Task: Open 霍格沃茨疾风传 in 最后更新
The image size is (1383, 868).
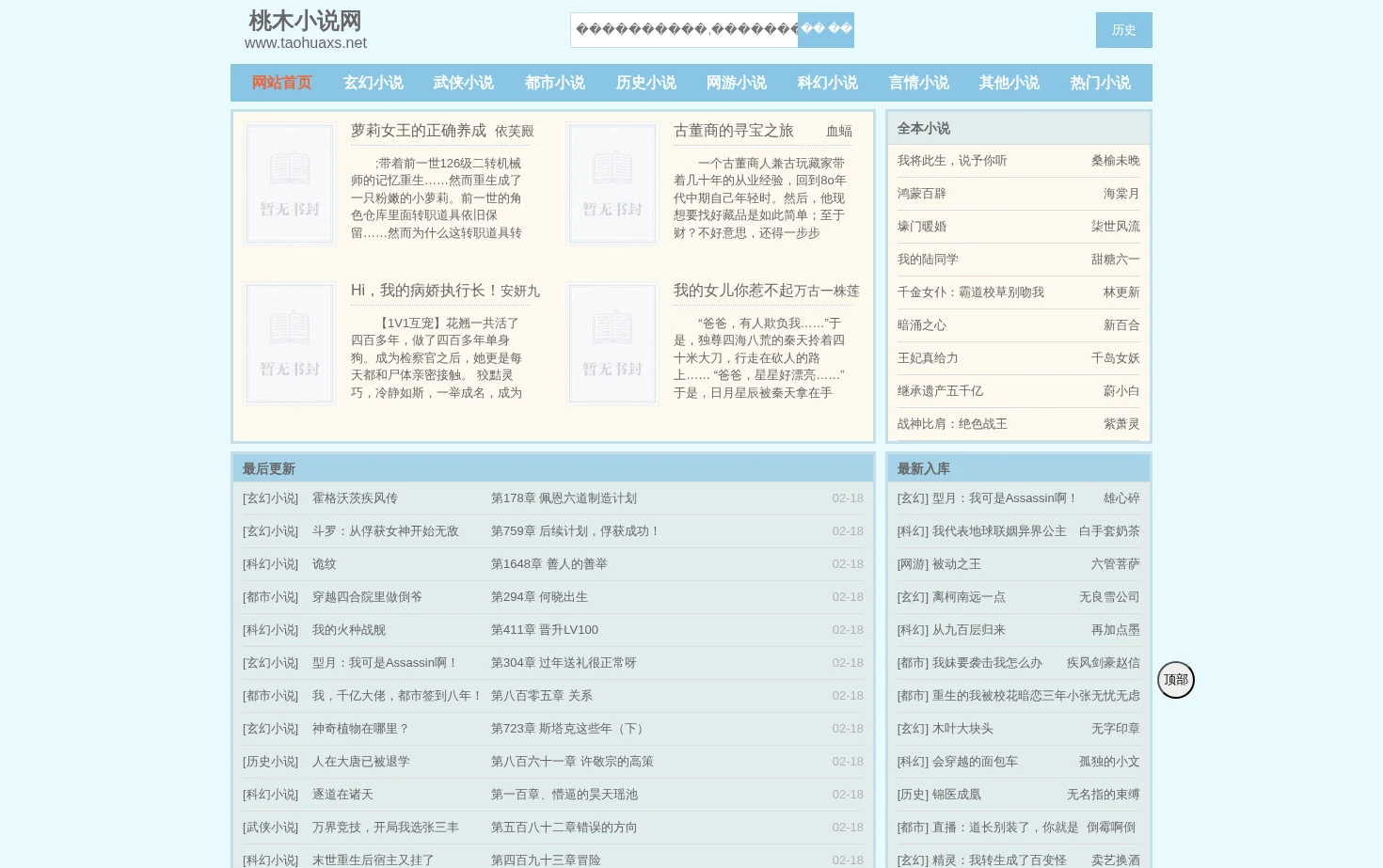Action: (x=355, y=498)
